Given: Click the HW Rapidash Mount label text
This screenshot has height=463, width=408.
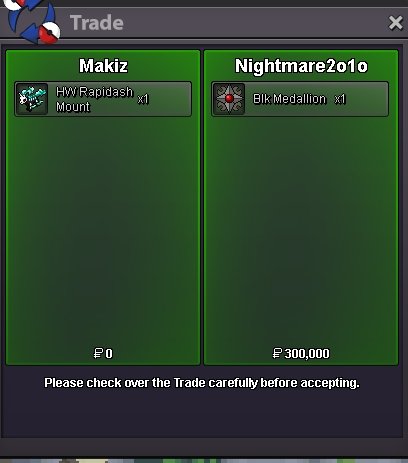Looking at the screenshot, I should click(x=94, y=99).
